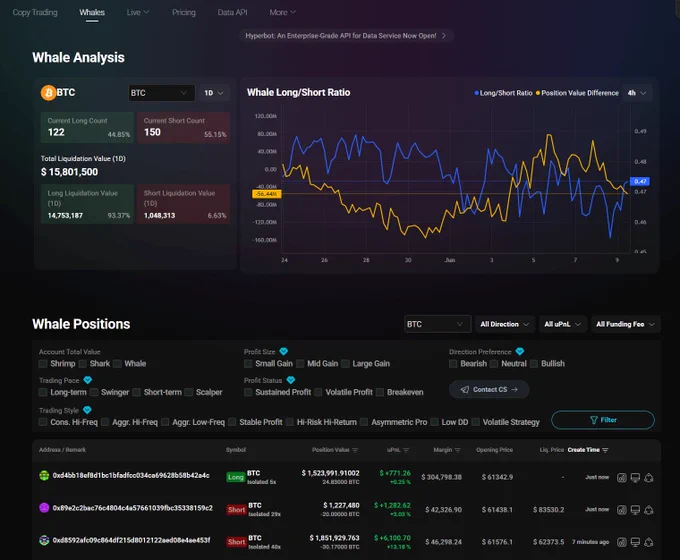Enable the Stable Profit checkbox
The image size is (680, 560).
tap(232, 422)
